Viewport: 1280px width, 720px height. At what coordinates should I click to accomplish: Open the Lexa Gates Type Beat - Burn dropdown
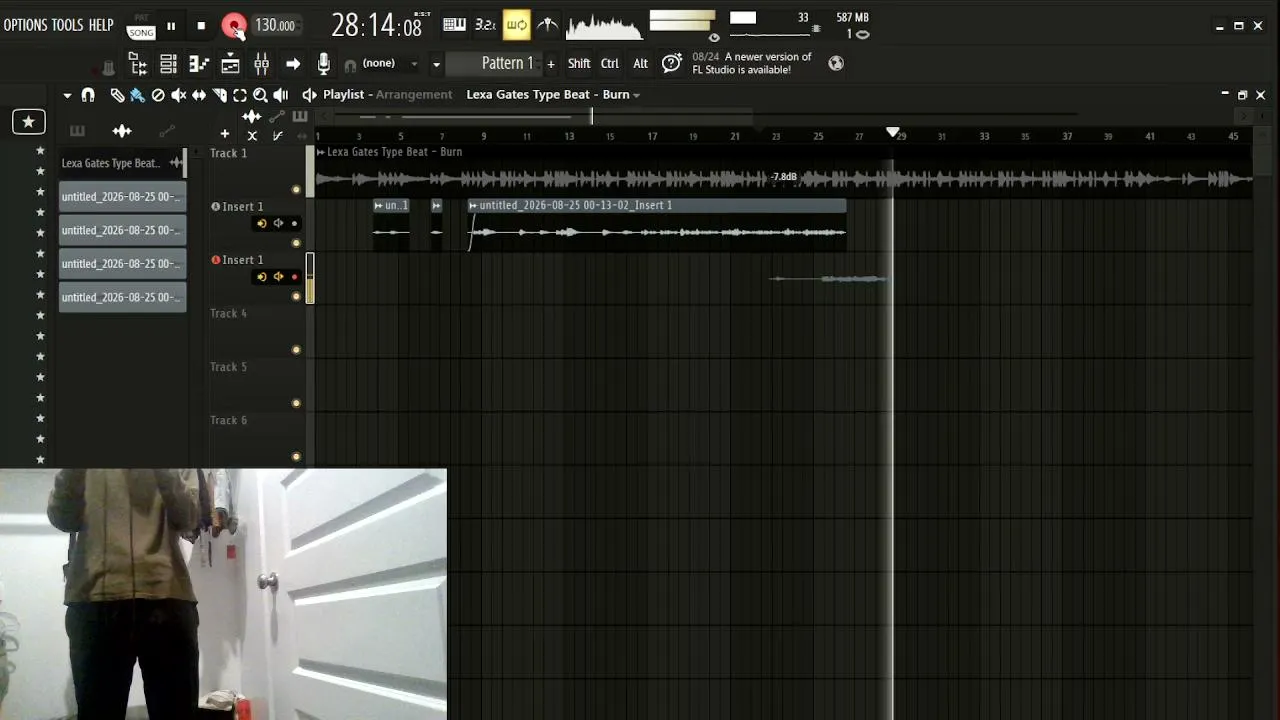[x=553, y=95]
